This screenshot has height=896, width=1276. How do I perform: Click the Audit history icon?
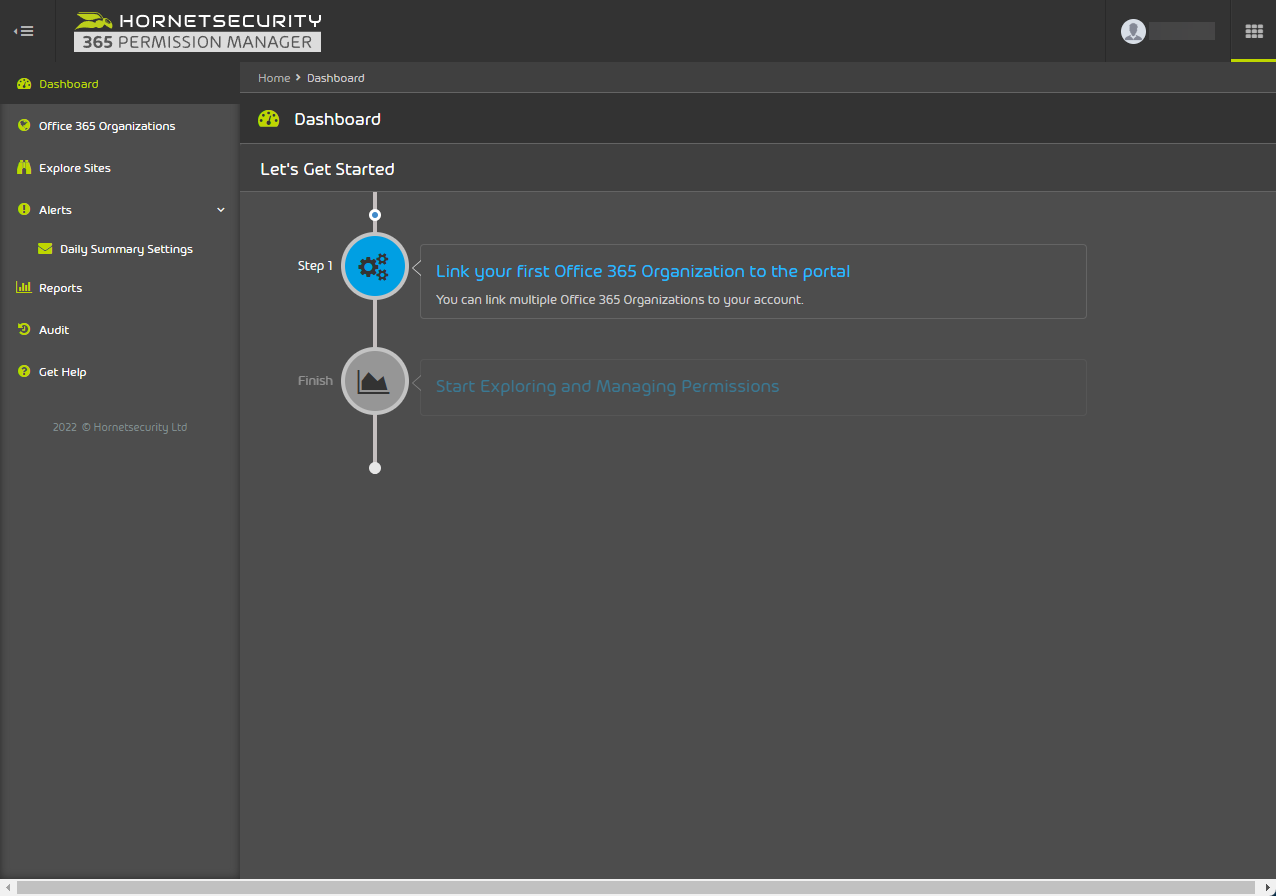(24, 330)
